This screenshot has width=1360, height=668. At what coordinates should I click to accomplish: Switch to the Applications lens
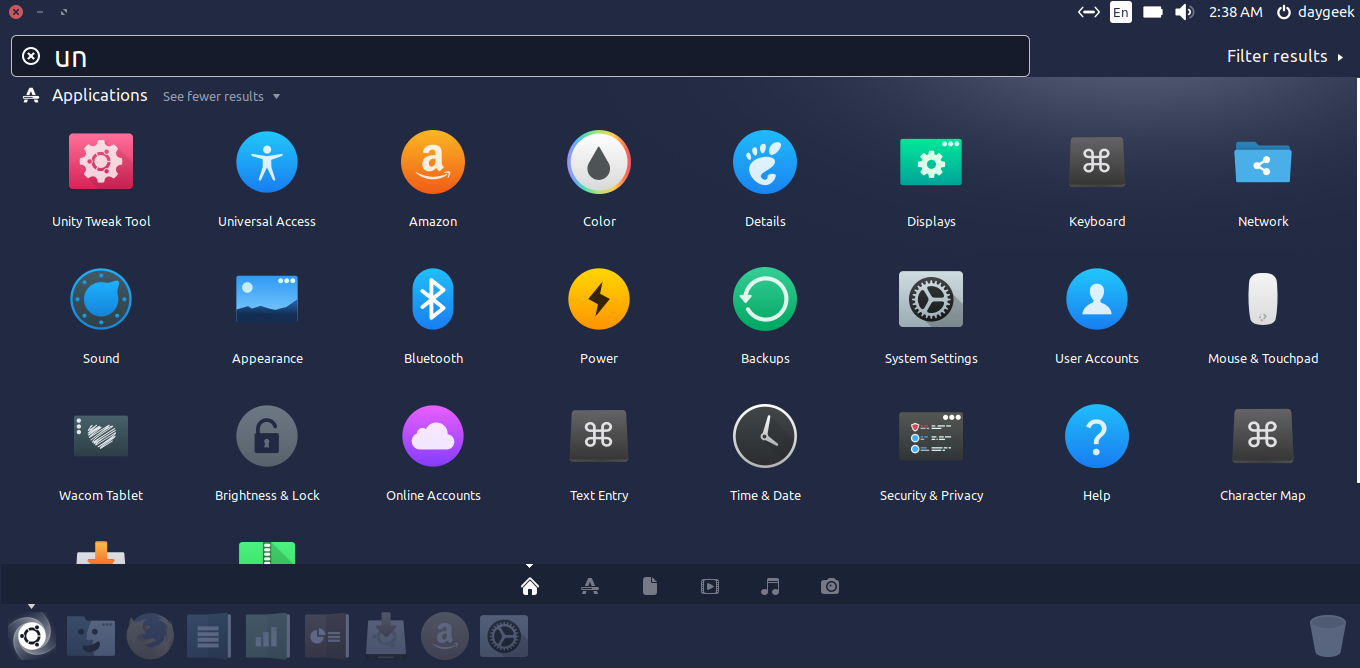click(590, 586)
